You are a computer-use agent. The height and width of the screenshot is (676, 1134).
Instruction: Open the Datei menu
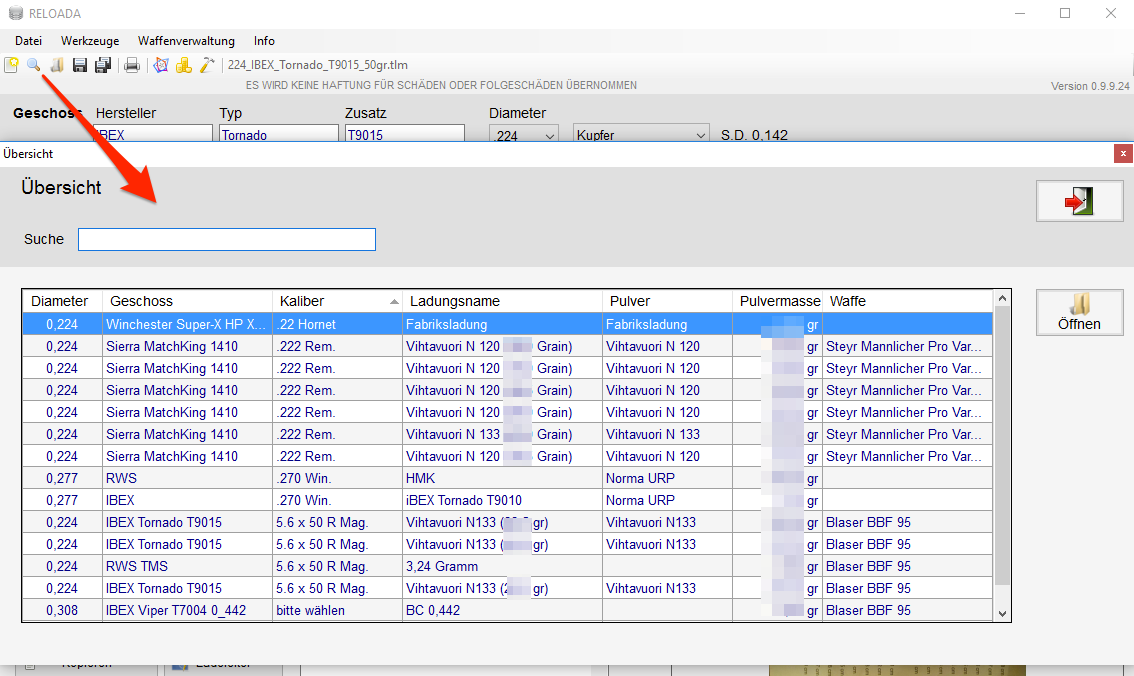(28, 41)
